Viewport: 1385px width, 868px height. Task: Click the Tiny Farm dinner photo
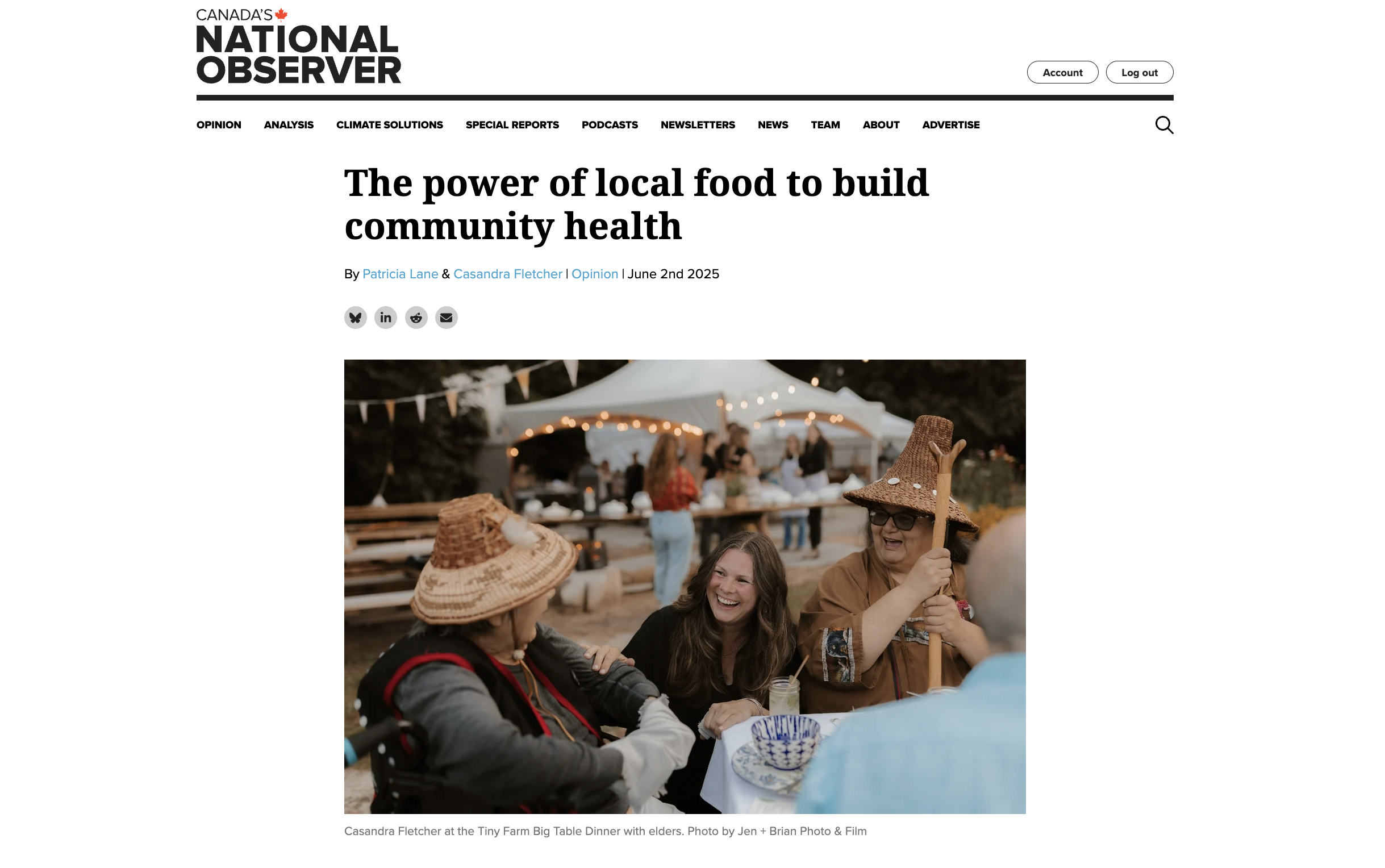click(x=685, y=587)
